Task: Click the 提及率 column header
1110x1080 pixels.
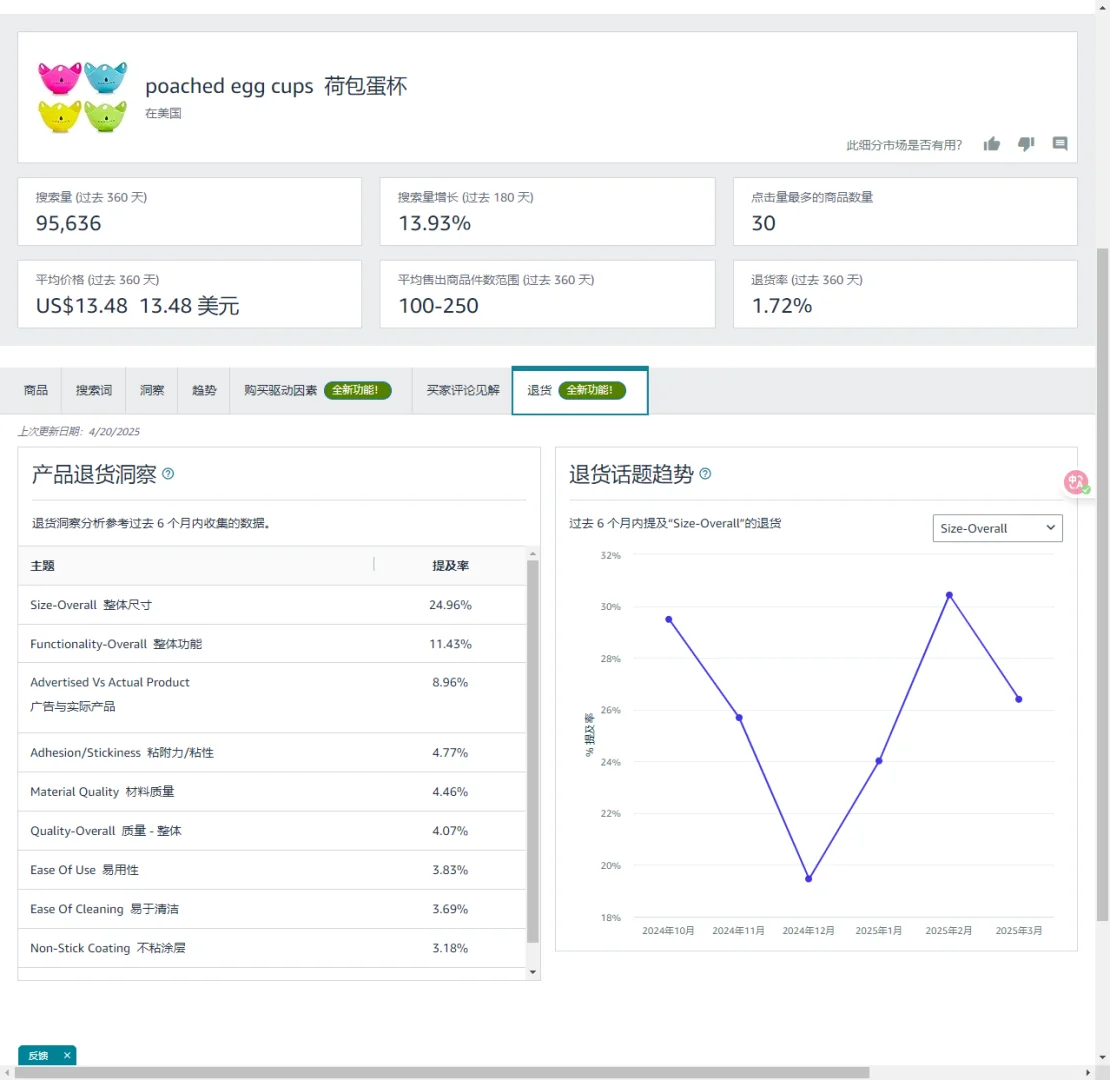Action: 450,565
